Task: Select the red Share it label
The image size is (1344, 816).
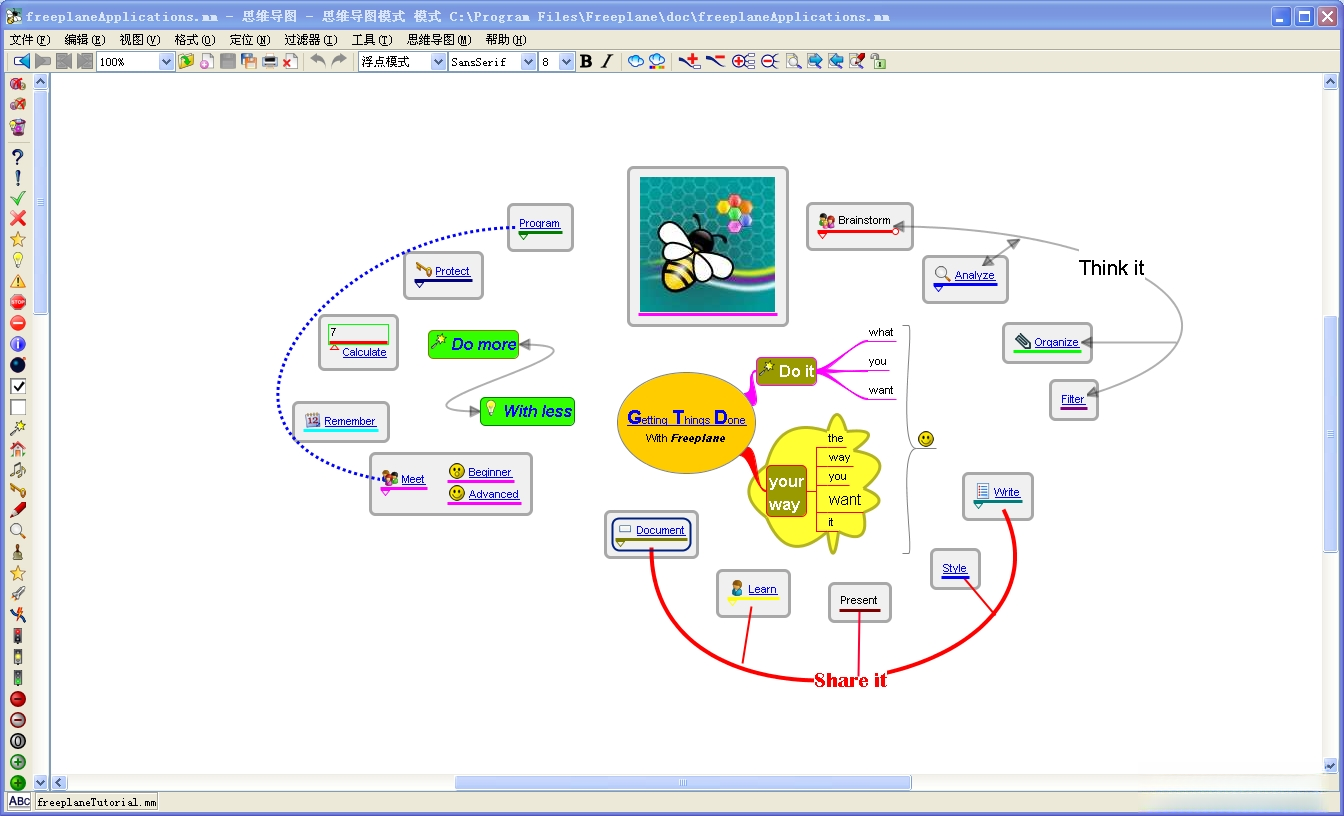Action: [x=850, y=680]
